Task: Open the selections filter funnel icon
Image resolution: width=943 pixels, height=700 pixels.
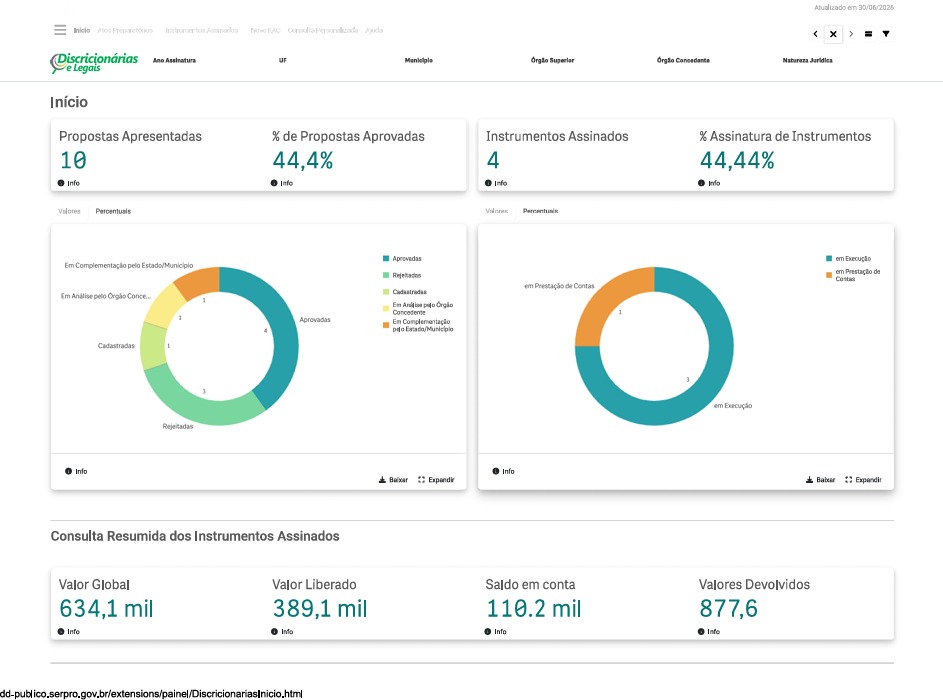Action: [x=886, y=34]
